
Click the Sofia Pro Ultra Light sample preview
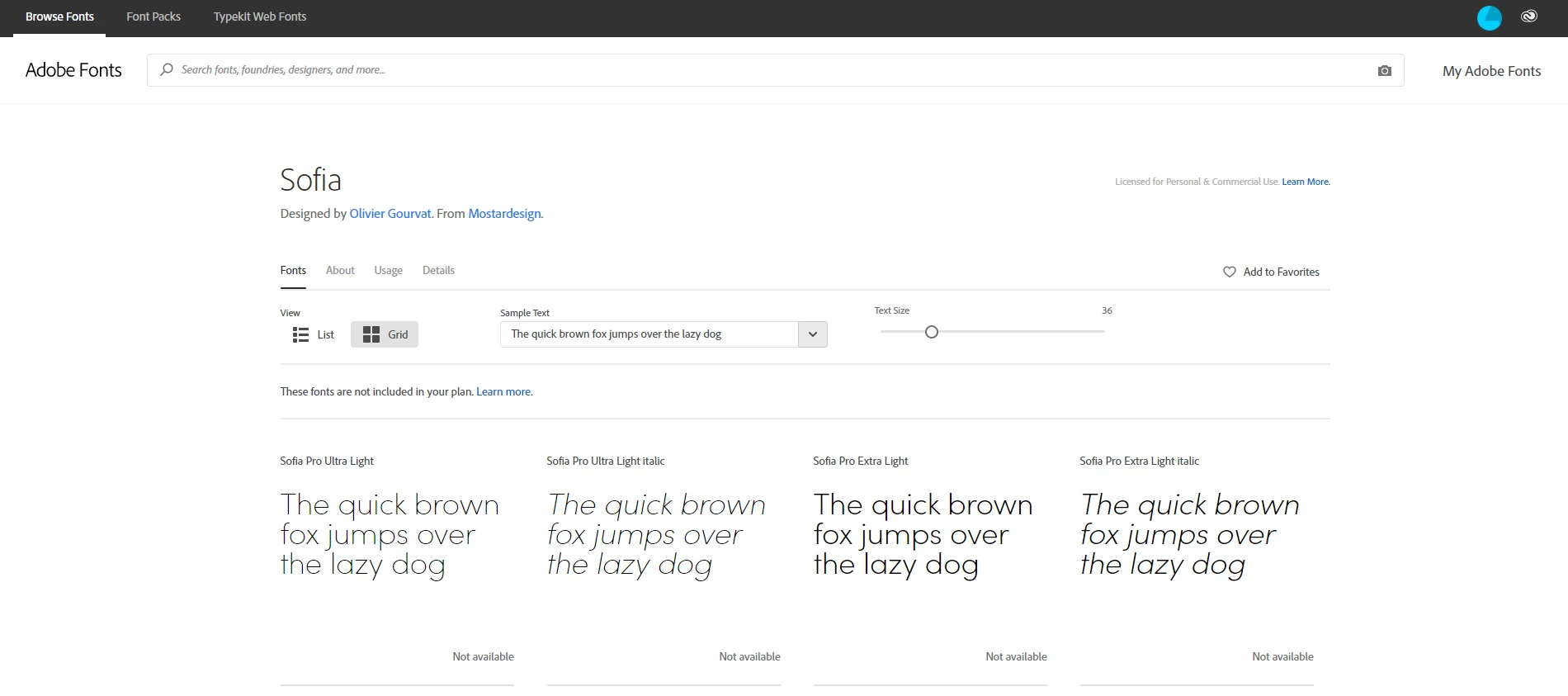pos(390,536)
